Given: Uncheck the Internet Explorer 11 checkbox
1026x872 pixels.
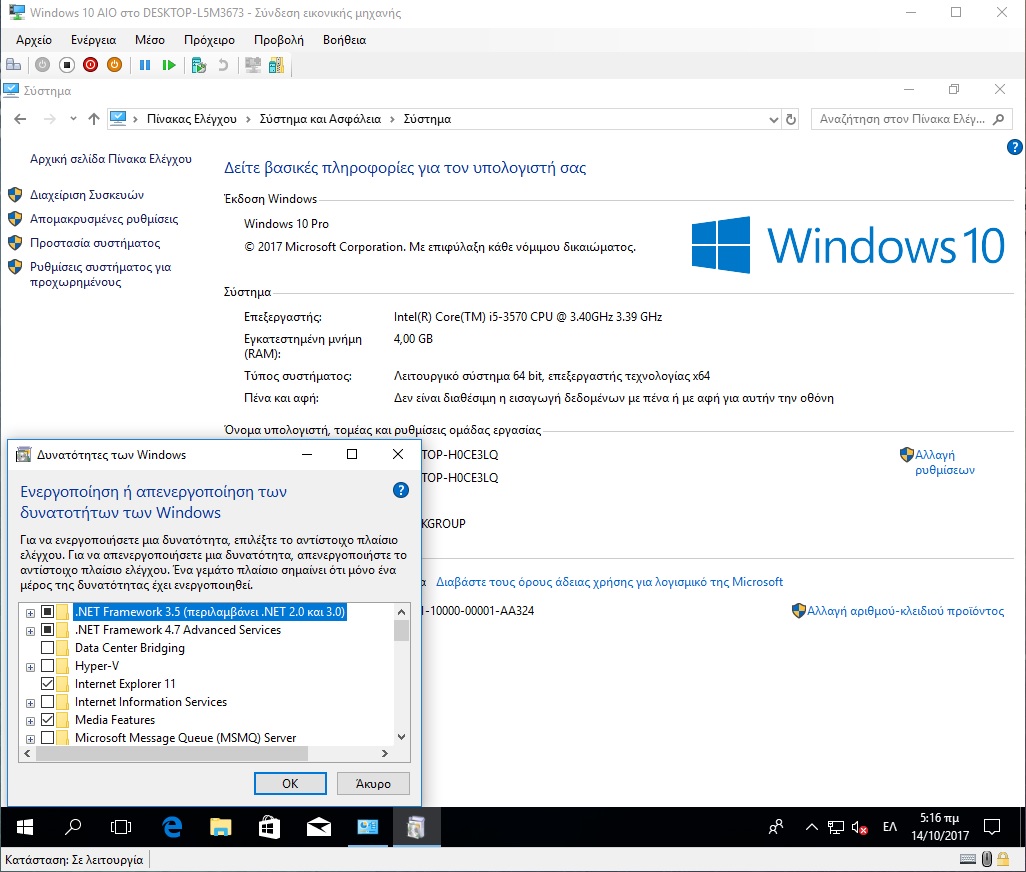Looking at the screenshot, I should pos(47,684).
